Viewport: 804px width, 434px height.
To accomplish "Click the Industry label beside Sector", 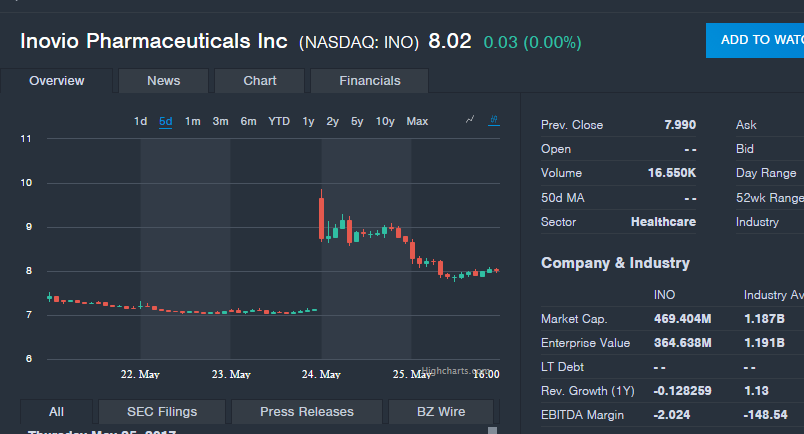I will [757, 222].
